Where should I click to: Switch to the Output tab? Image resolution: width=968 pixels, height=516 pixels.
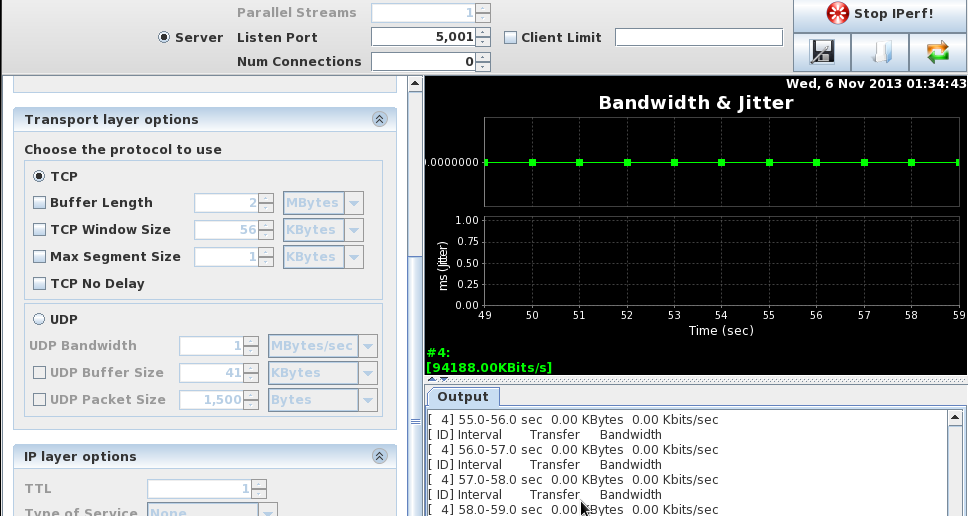point(462,397)
